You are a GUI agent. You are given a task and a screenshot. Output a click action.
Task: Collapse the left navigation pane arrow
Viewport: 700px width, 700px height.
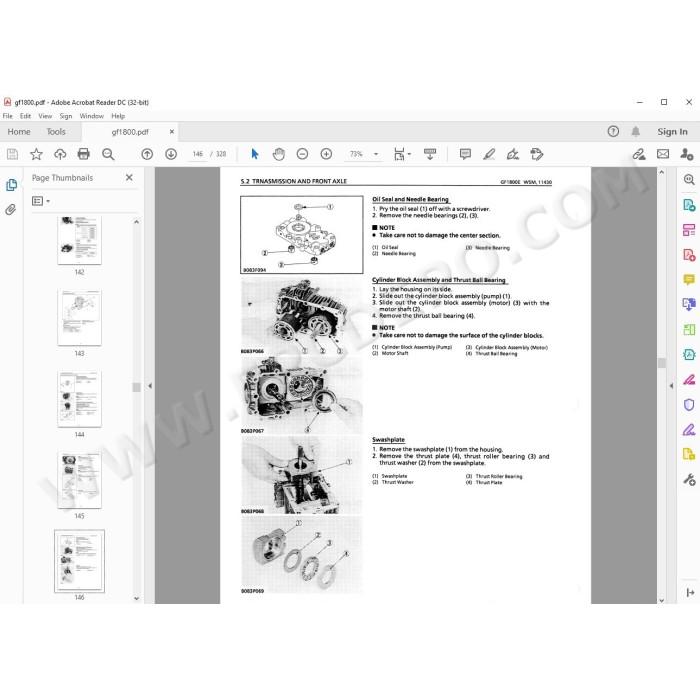(x=150, y=386)
